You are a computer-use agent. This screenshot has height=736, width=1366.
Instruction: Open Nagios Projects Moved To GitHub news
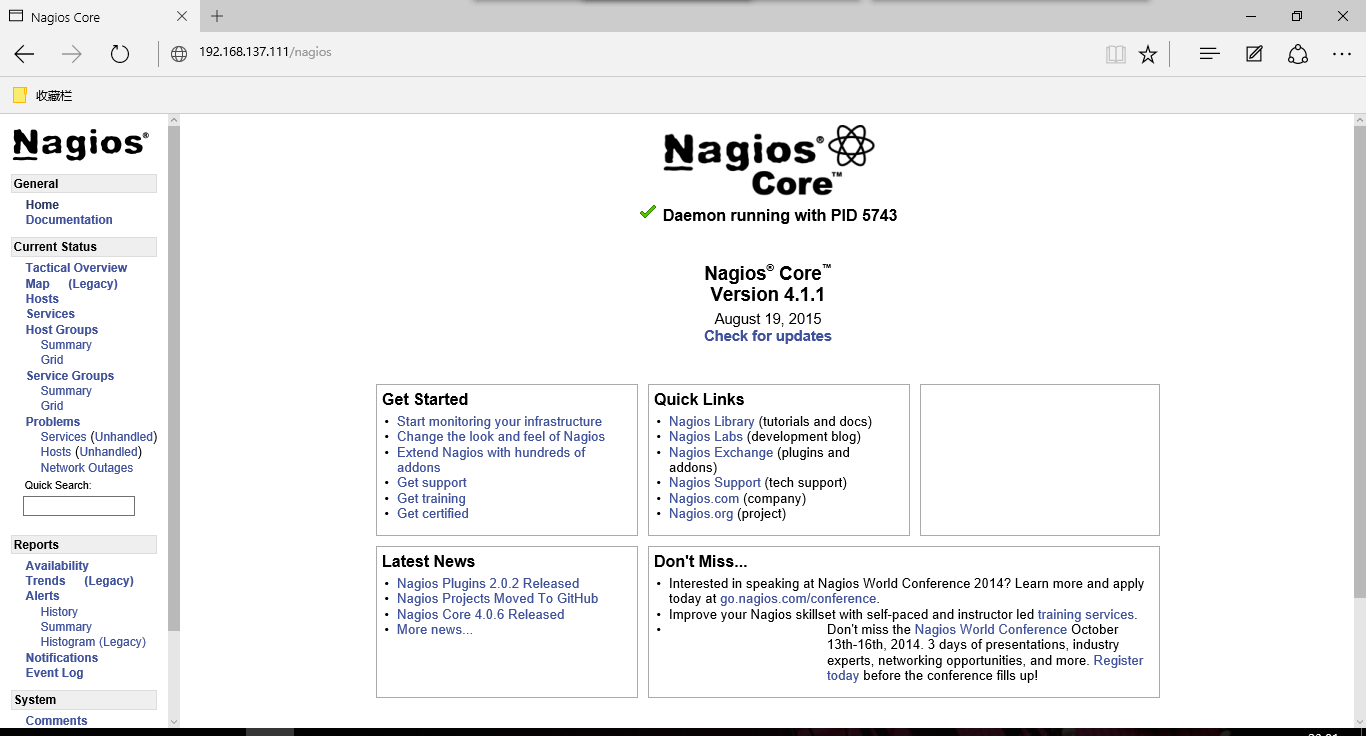[x=497, y=599]
